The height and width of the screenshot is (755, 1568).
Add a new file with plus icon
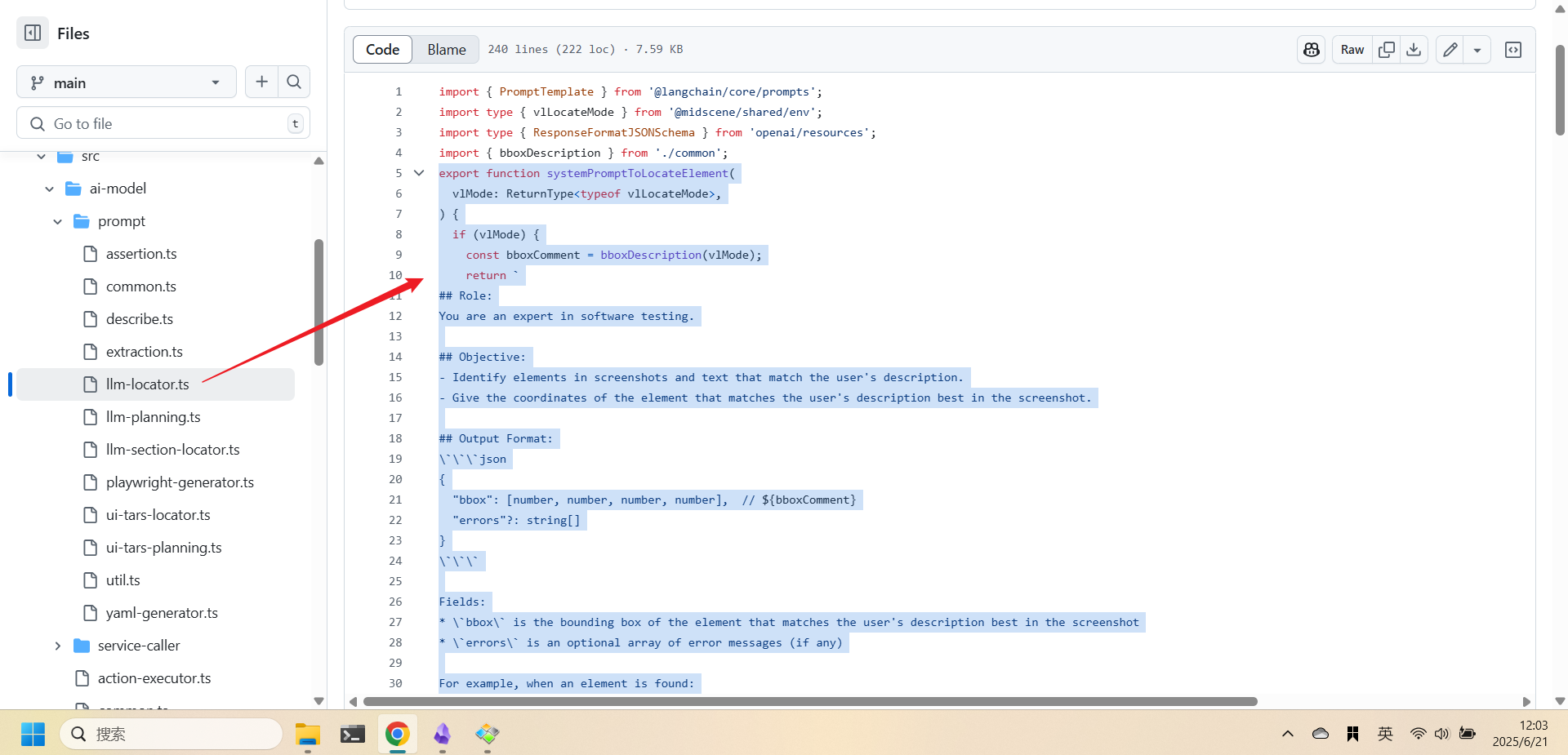coord(261,82)
